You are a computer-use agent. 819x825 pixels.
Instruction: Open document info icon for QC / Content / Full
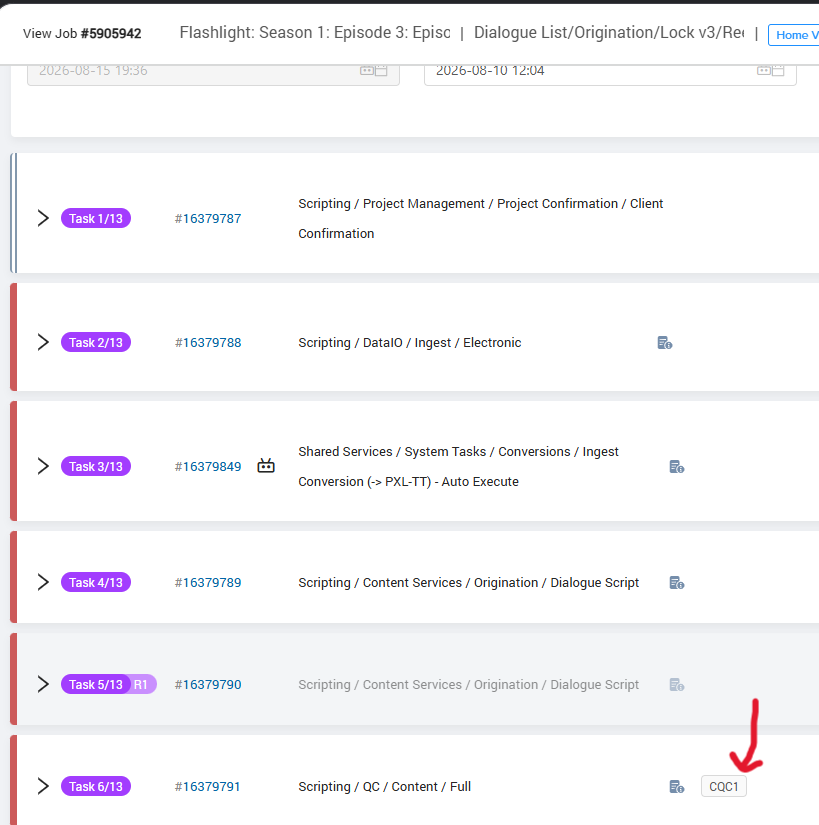676,787
